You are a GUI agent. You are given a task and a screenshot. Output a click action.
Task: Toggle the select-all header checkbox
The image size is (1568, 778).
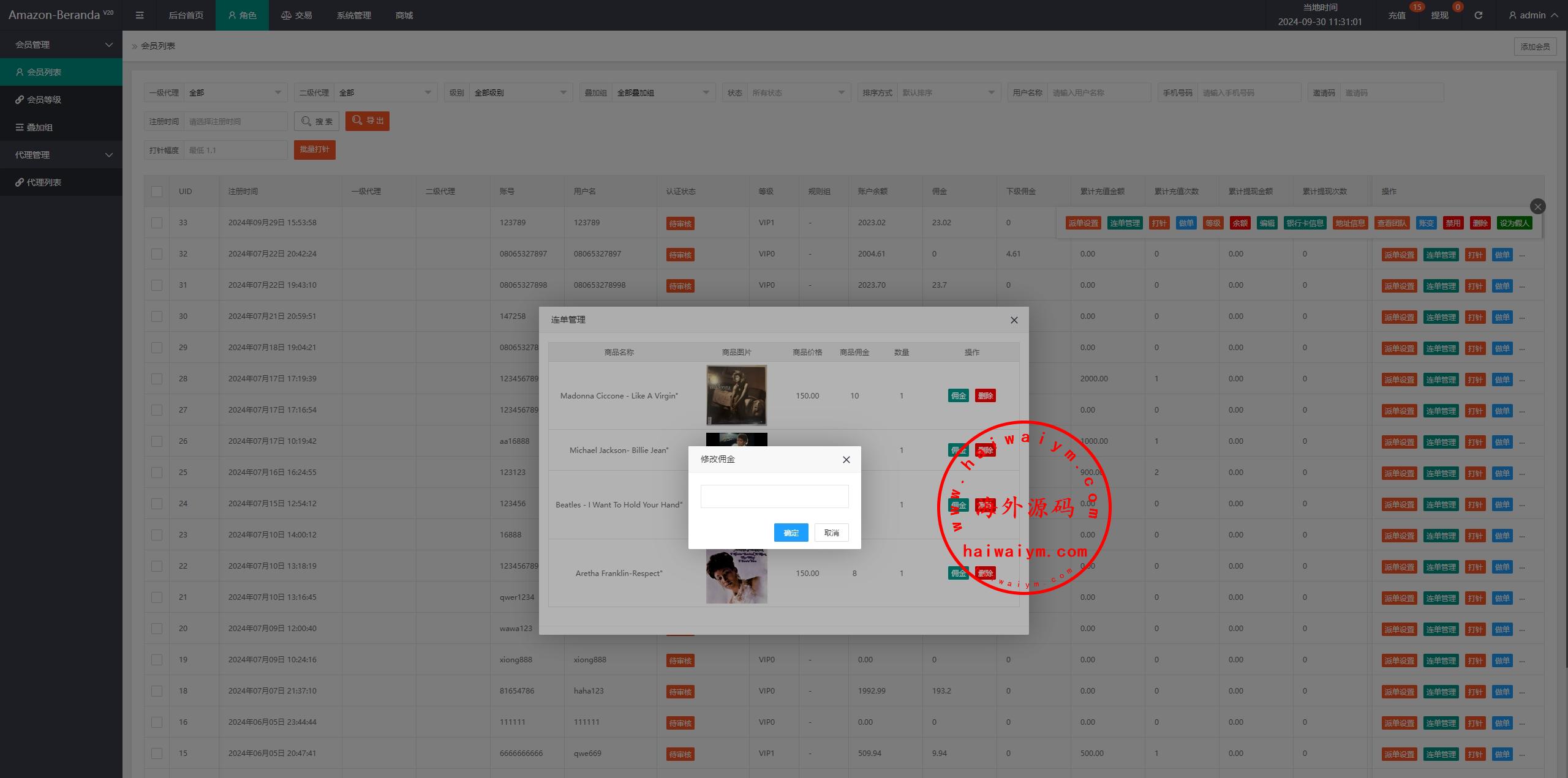point(157,192)
